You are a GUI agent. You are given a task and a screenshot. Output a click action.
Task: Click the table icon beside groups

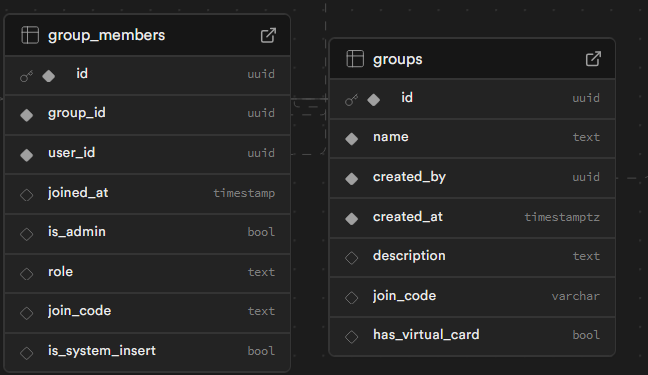coord(355,59)
